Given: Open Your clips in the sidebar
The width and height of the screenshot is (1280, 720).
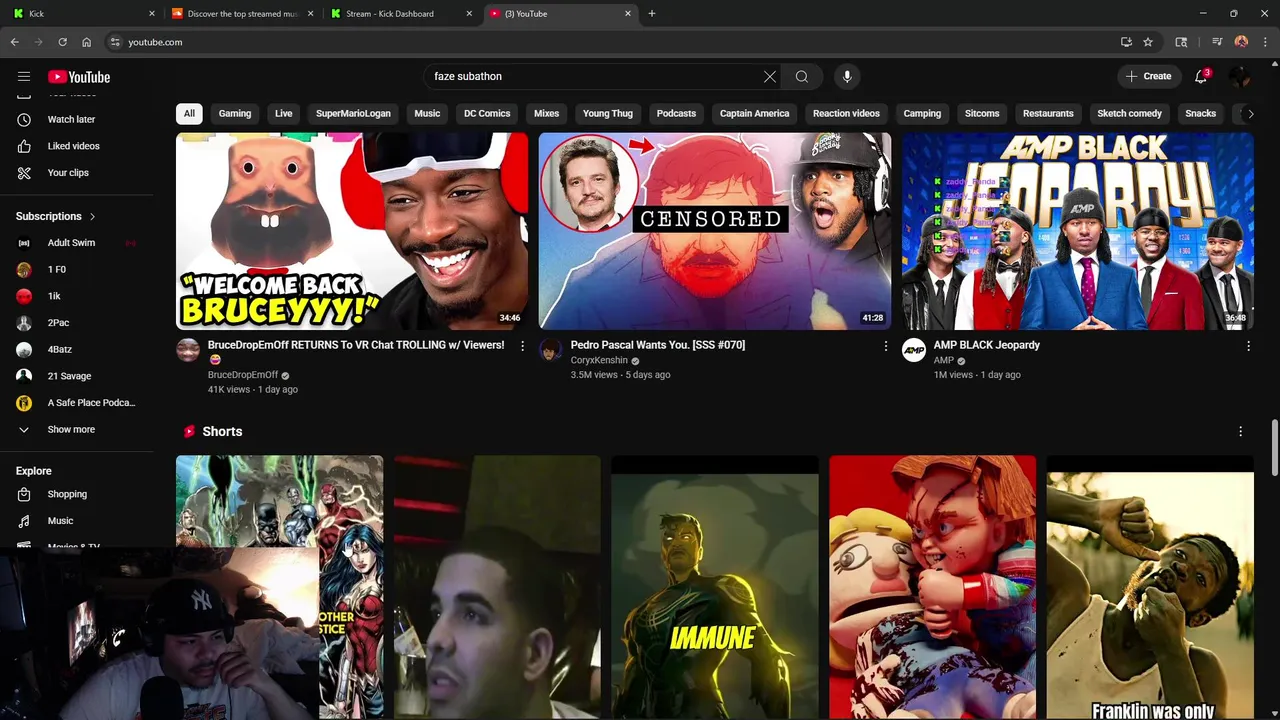Looking at the screenshot, I should click(68, 172).
